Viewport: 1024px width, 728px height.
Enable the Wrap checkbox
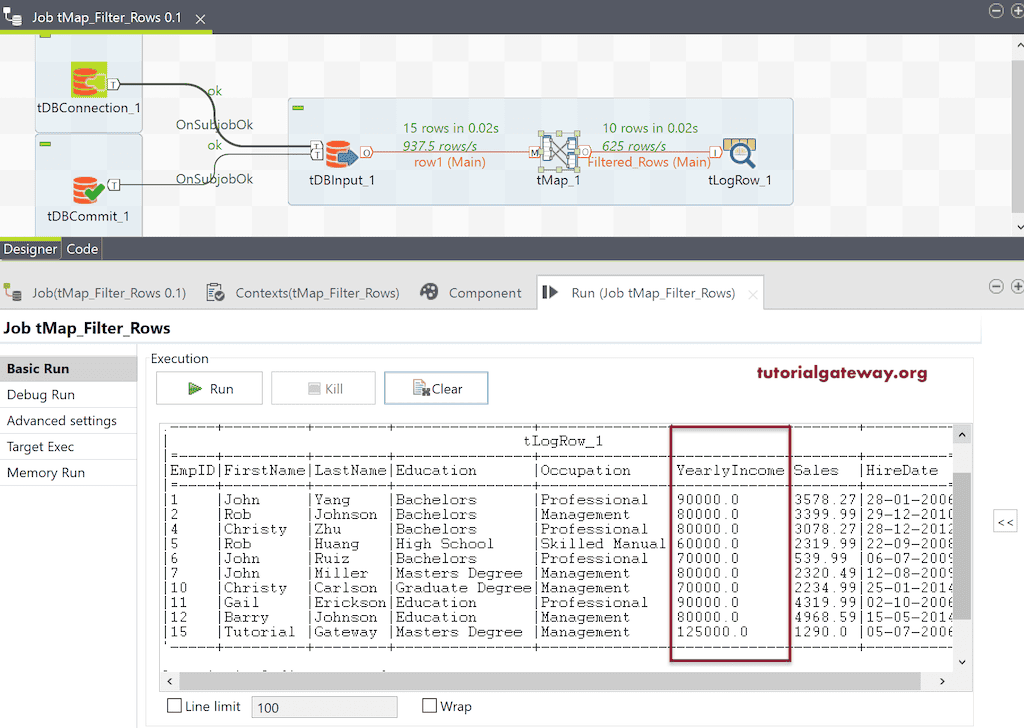pos(430,706)
